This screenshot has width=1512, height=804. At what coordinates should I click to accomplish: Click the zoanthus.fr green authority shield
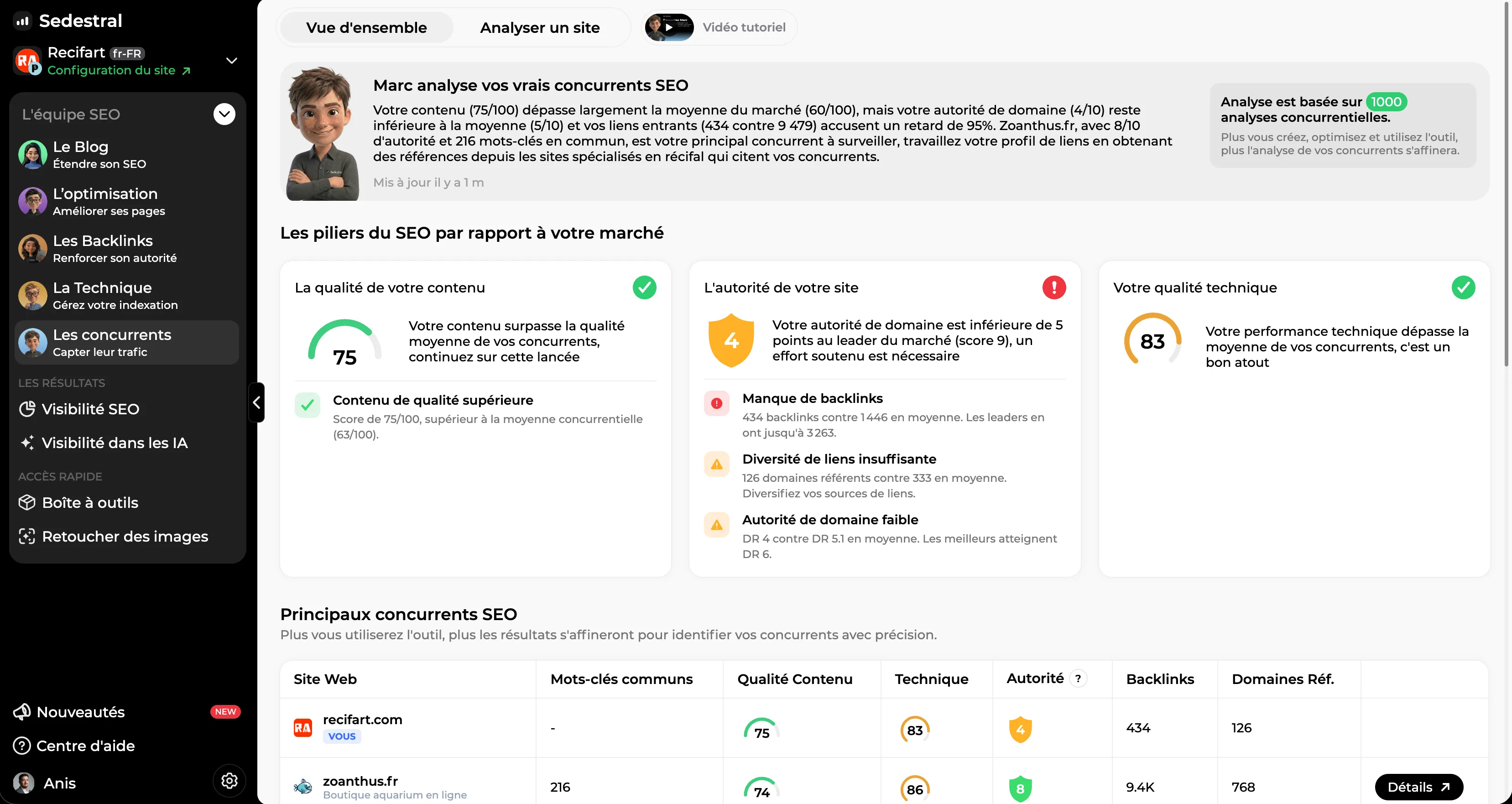coord(1020,789)
